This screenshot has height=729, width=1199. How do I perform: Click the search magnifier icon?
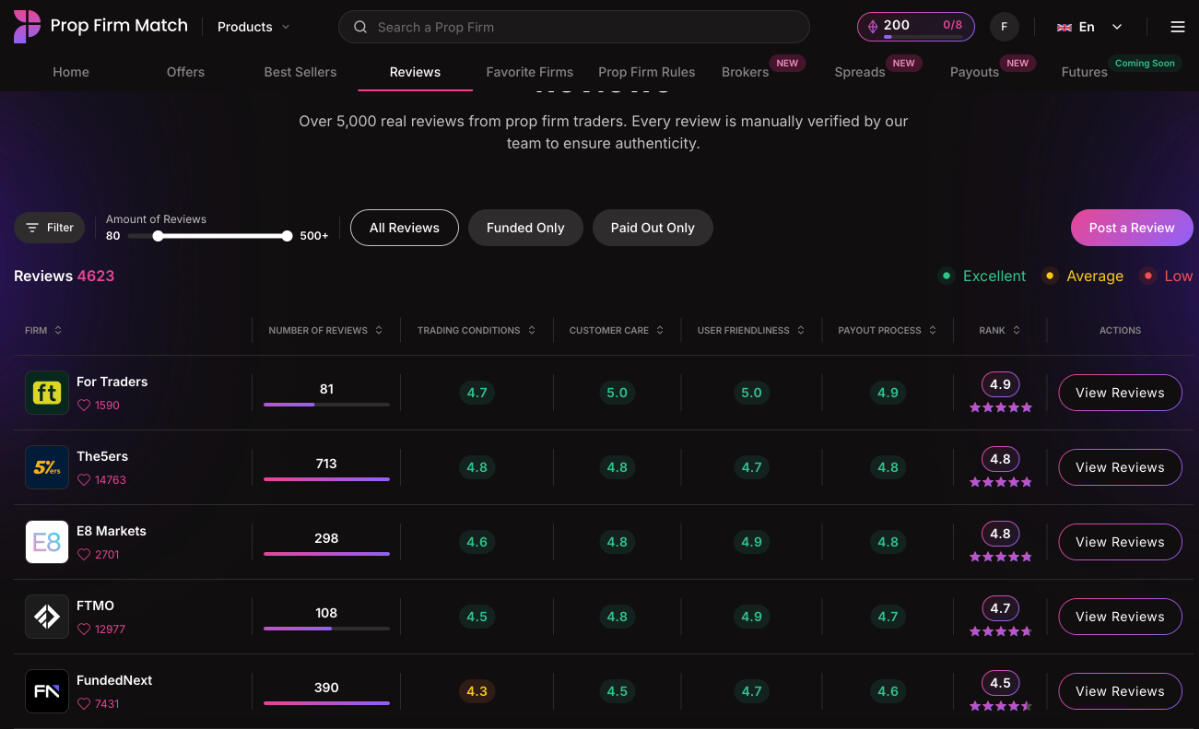(360, 28)
